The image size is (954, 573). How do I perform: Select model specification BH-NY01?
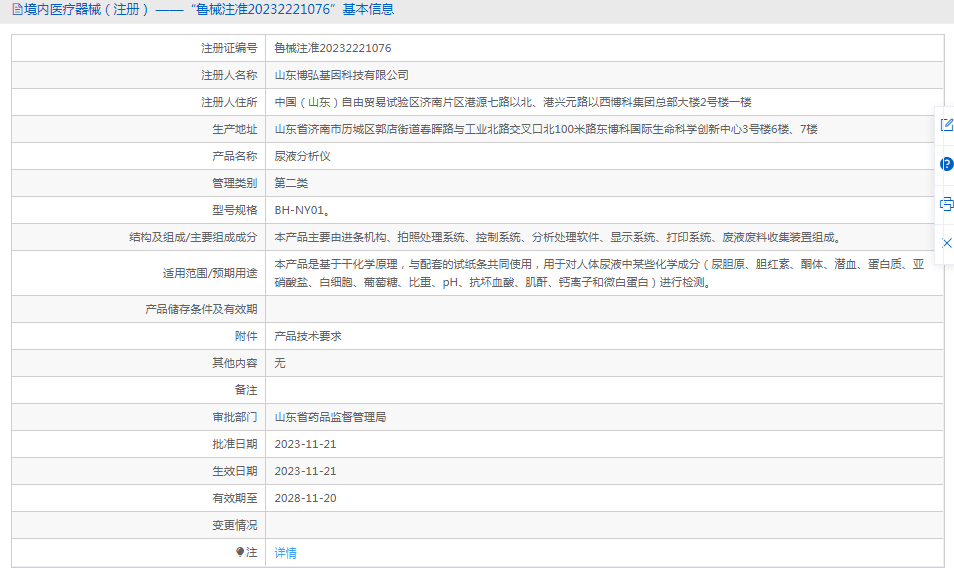tap(302, 210)
